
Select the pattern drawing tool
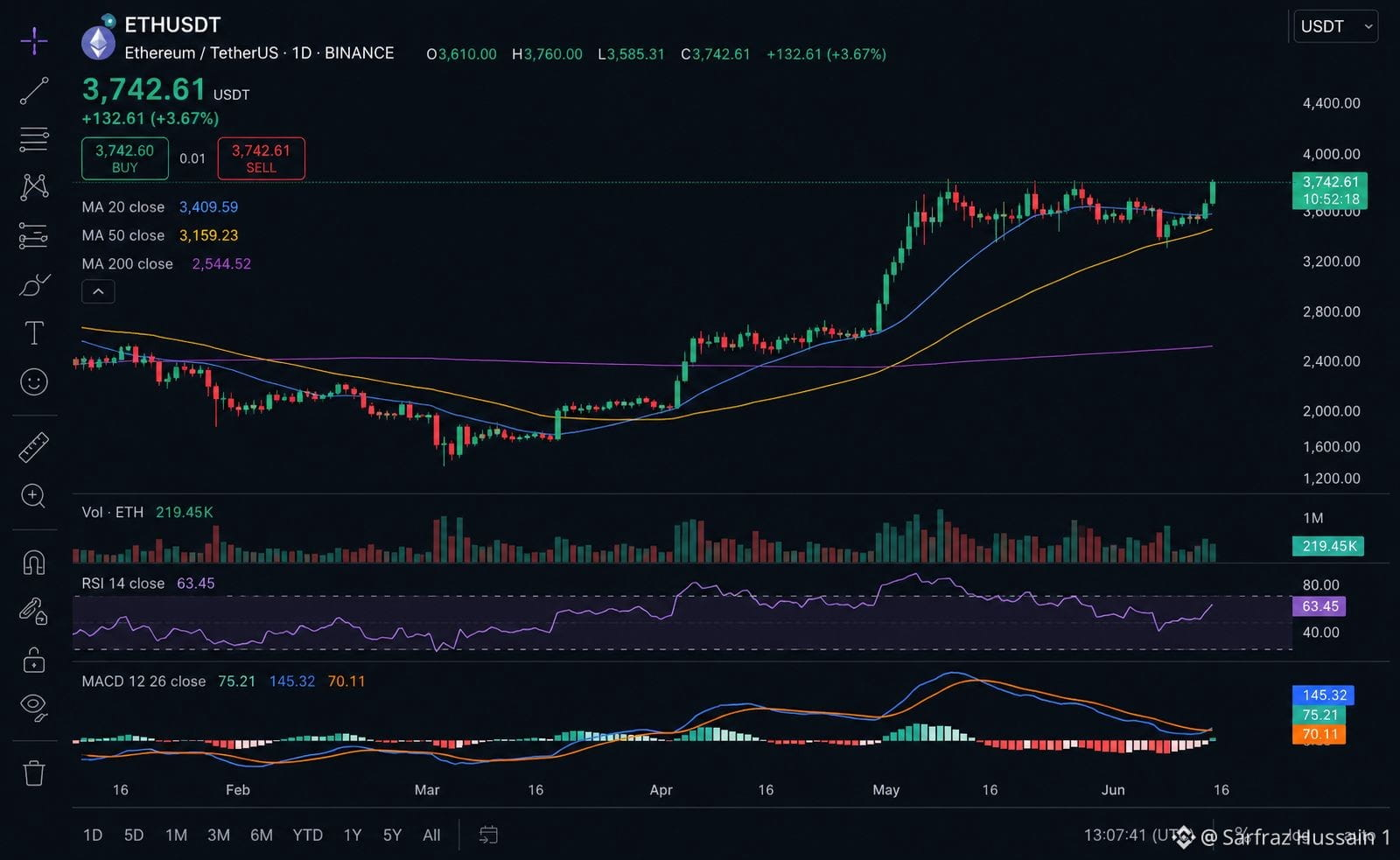pos(34,186)
